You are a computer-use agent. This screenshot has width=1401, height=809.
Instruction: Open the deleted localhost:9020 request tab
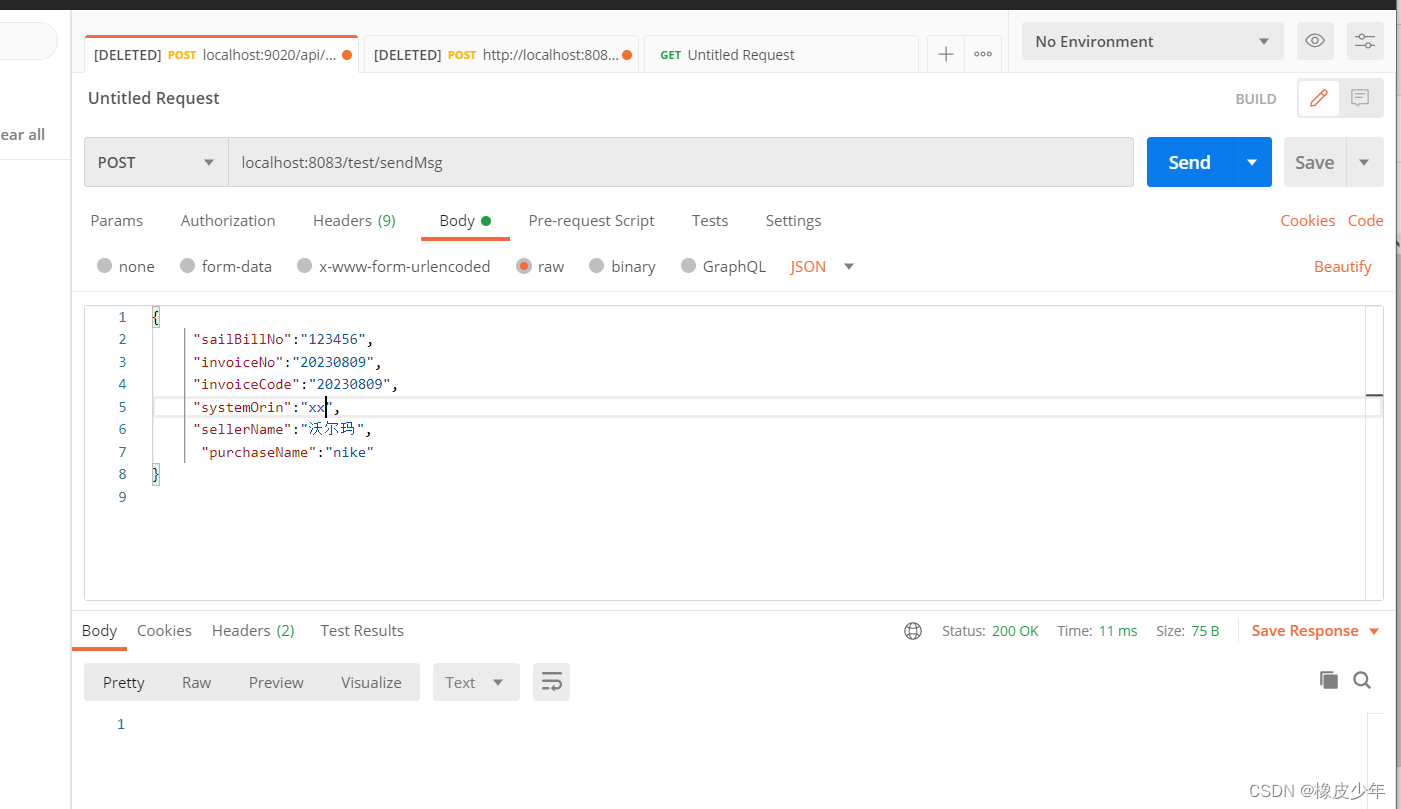(x=222, y=55)
